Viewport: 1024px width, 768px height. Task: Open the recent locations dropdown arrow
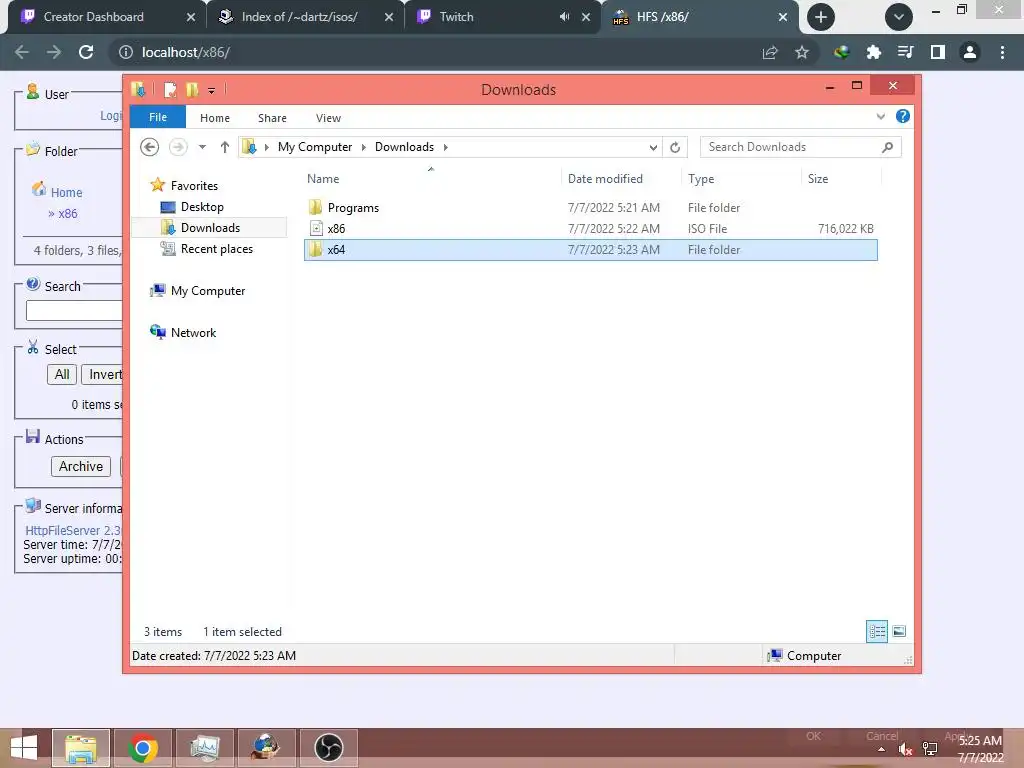coord(202,147)
